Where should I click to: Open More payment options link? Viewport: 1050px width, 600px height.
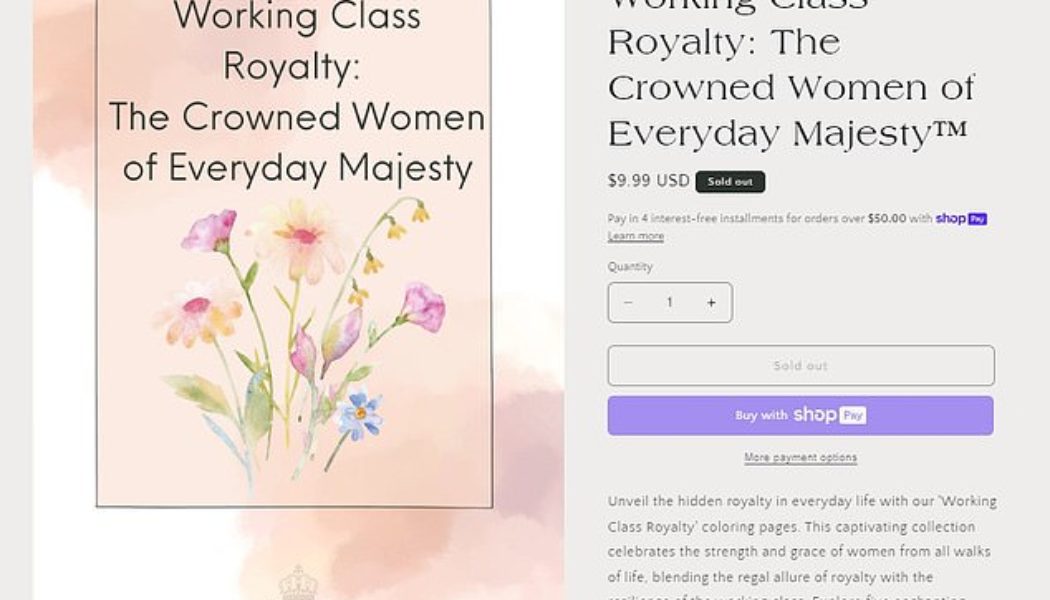800,458
